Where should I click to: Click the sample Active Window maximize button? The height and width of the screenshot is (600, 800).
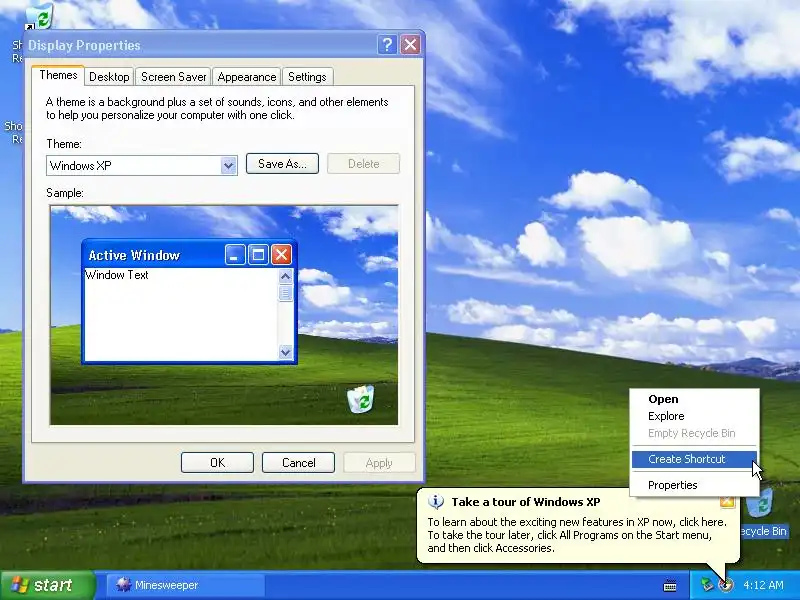[x=258, y=254]
